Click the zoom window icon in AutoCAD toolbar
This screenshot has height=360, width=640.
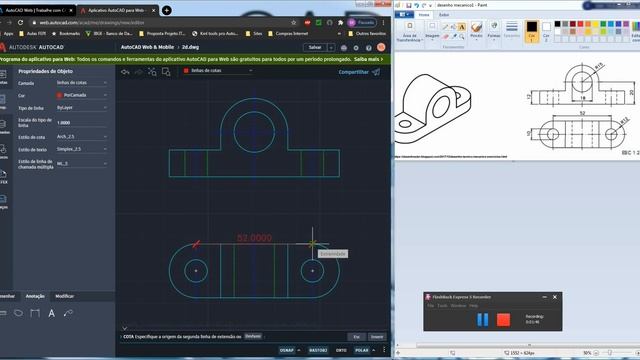[x=166, y=72]
